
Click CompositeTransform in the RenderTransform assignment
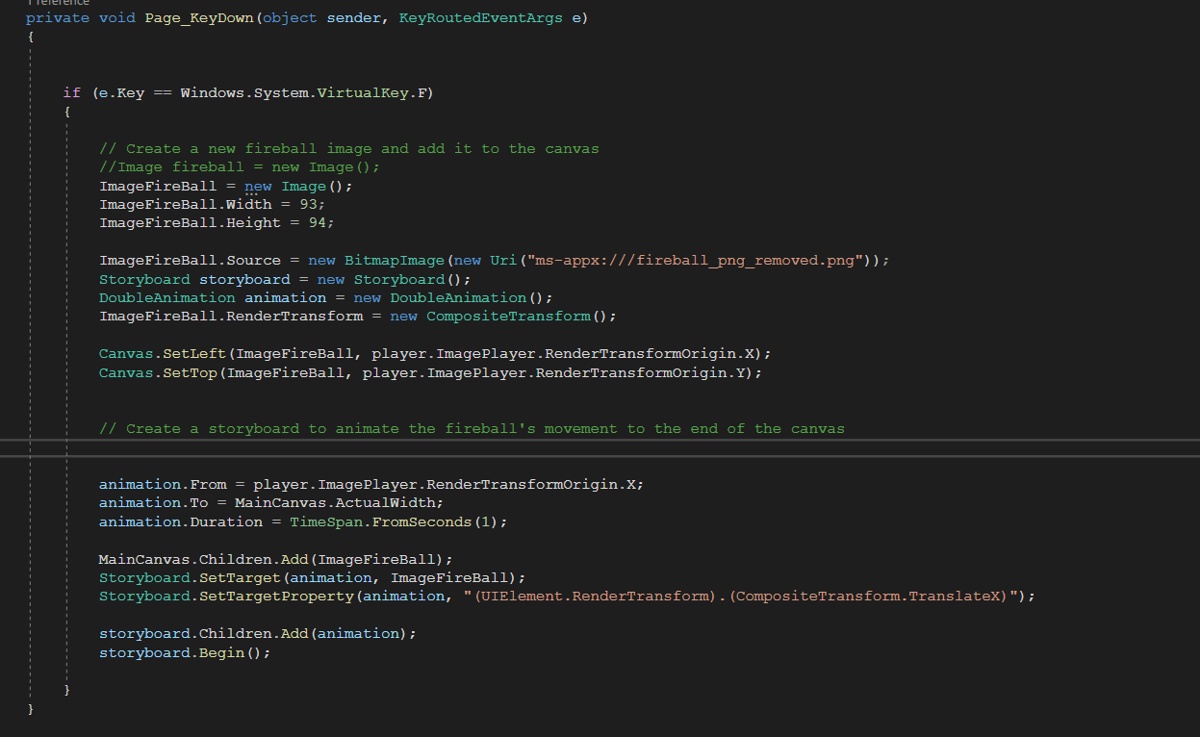coord(508,316)
